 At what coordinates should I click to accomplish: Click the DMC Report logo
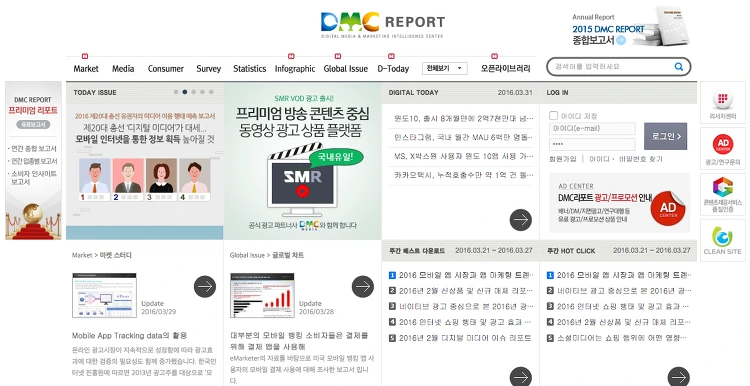[383, 25]
